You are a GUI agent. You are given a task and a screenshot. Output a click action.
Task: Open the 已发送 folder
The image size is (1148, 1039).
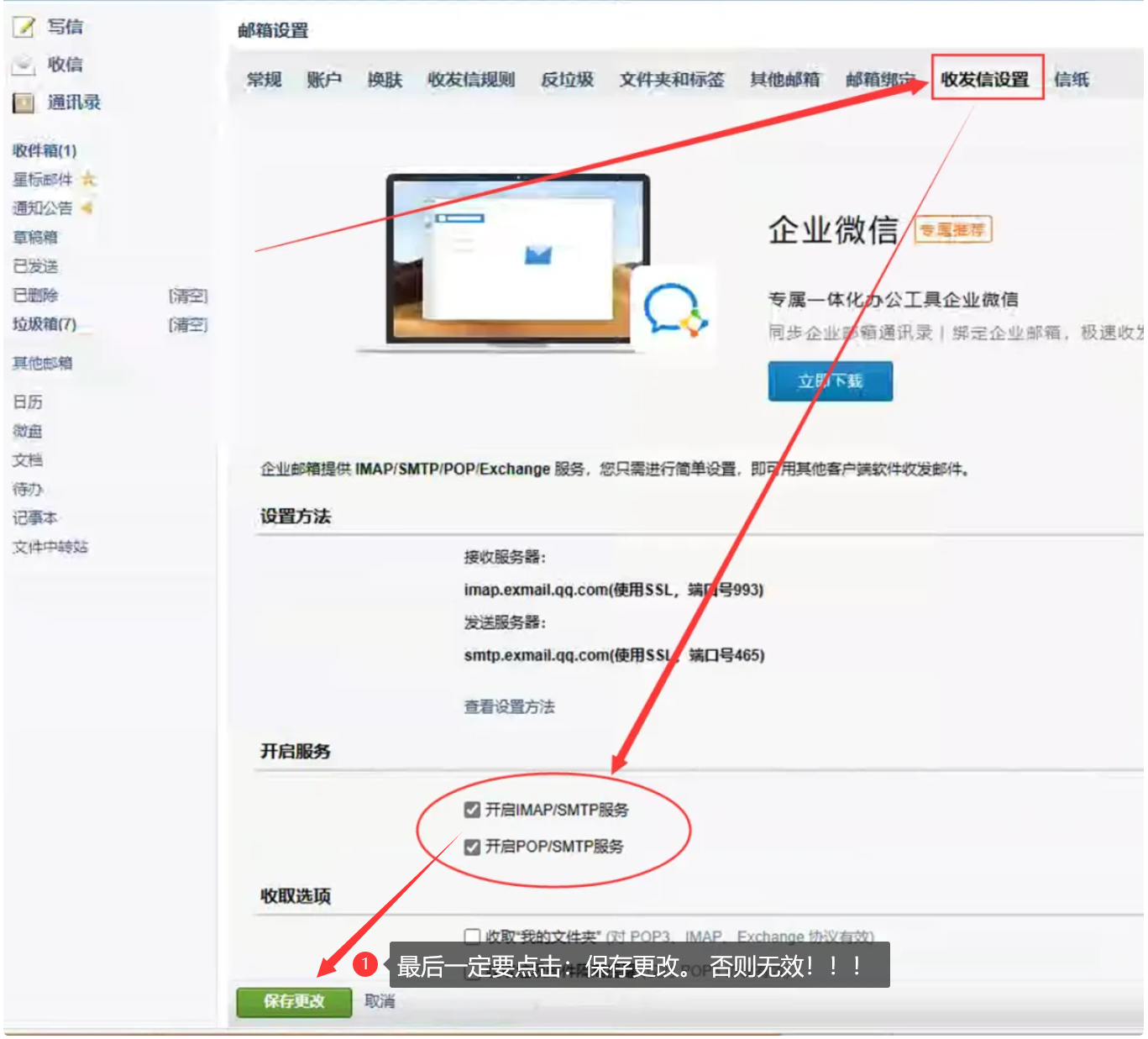(x=35, y=266)
